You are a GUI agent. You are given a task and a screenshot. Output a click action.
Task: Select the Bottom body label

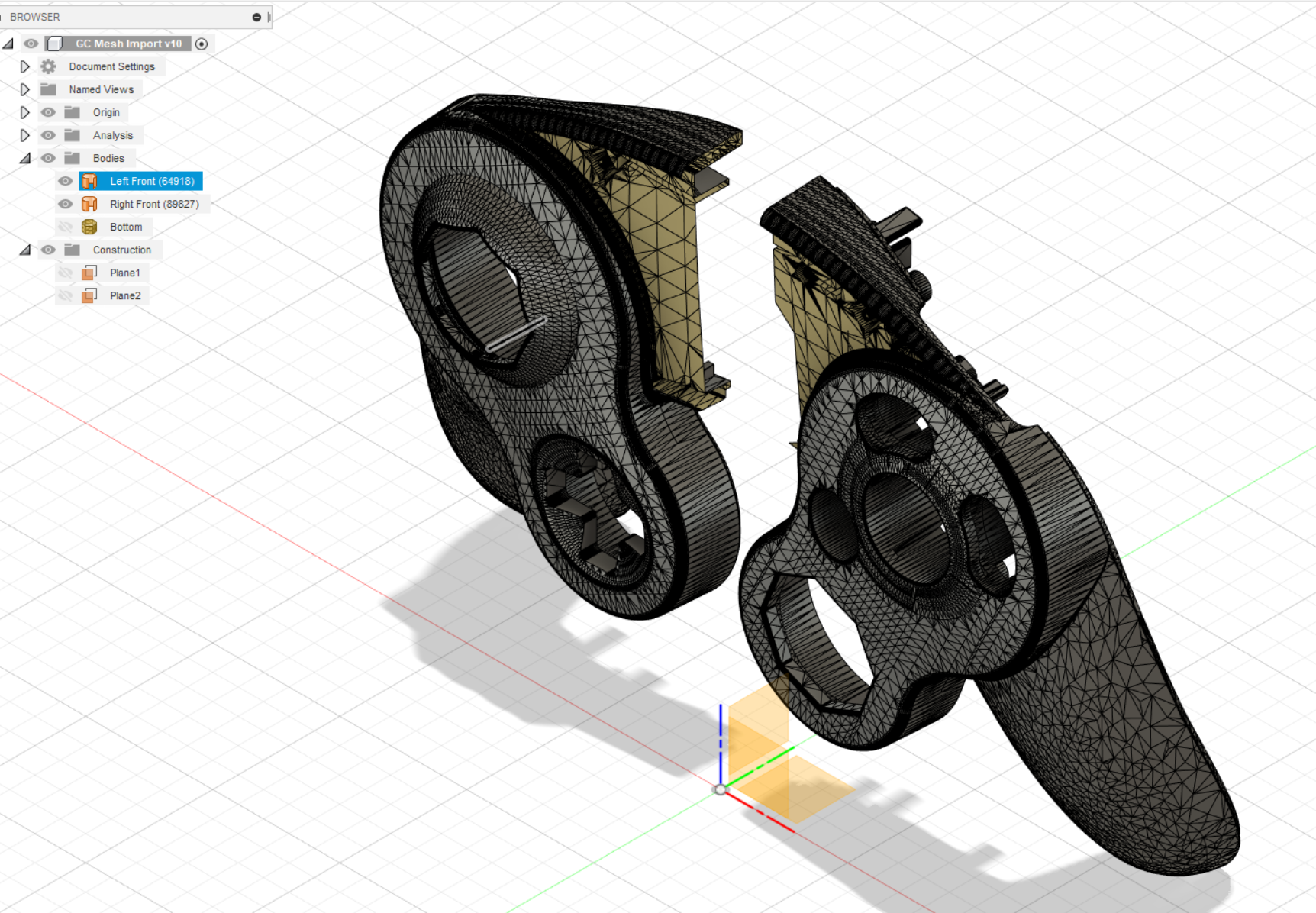(x=126, y=227)
